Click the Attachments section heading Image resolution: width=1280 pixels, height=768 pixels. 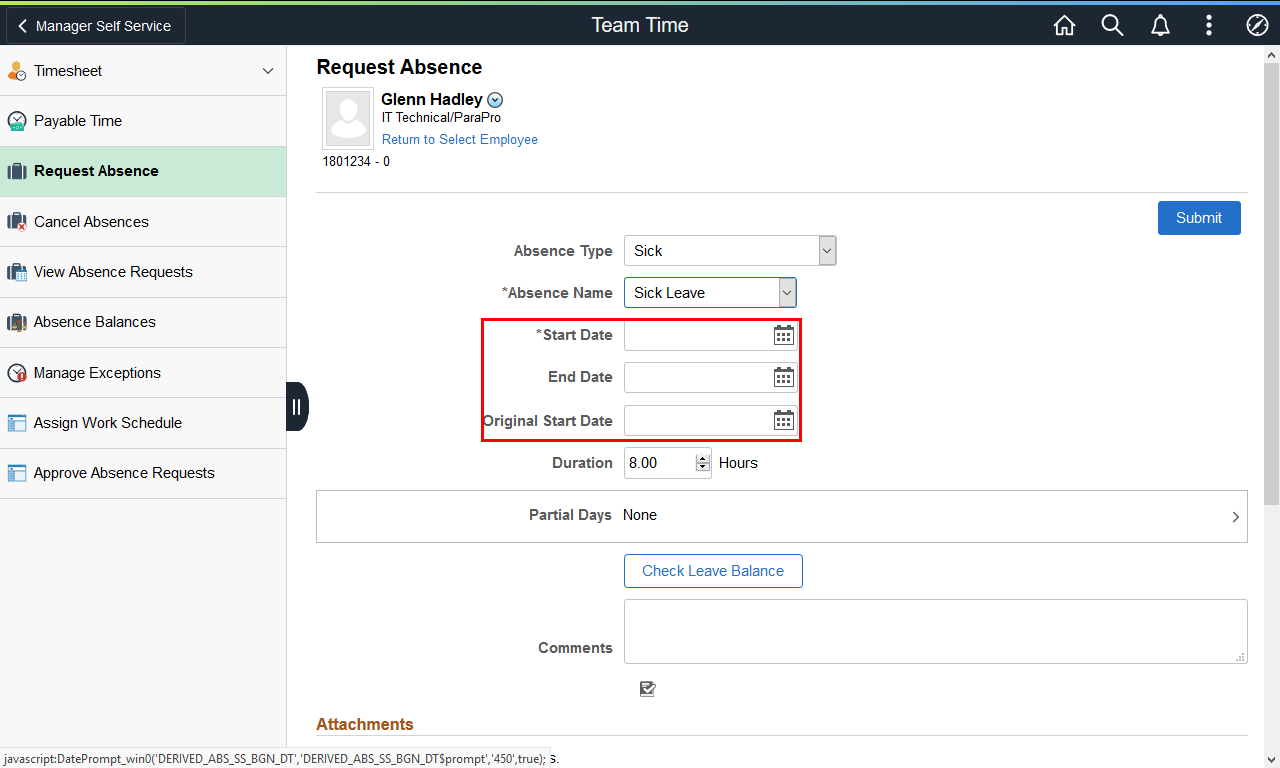365,724
